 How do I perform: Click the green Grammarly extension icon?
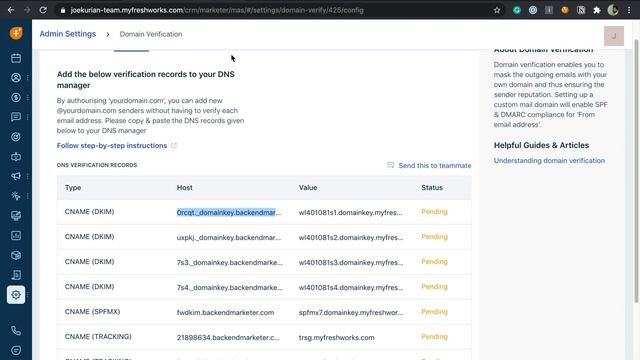click(x=517, y=10)
